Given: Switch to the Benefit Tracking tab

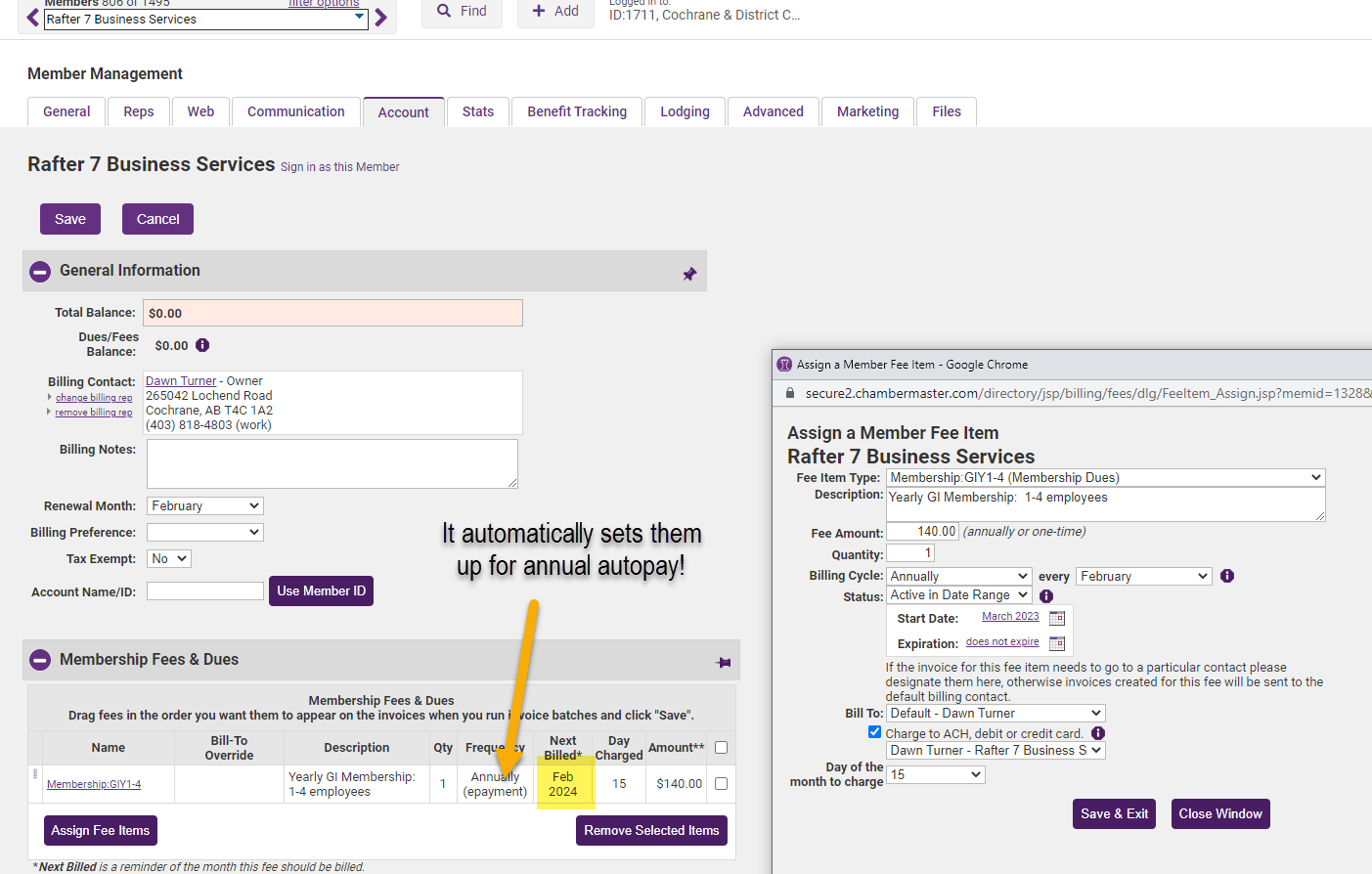Looking at the screenshot, I should (x=577, y=111).
